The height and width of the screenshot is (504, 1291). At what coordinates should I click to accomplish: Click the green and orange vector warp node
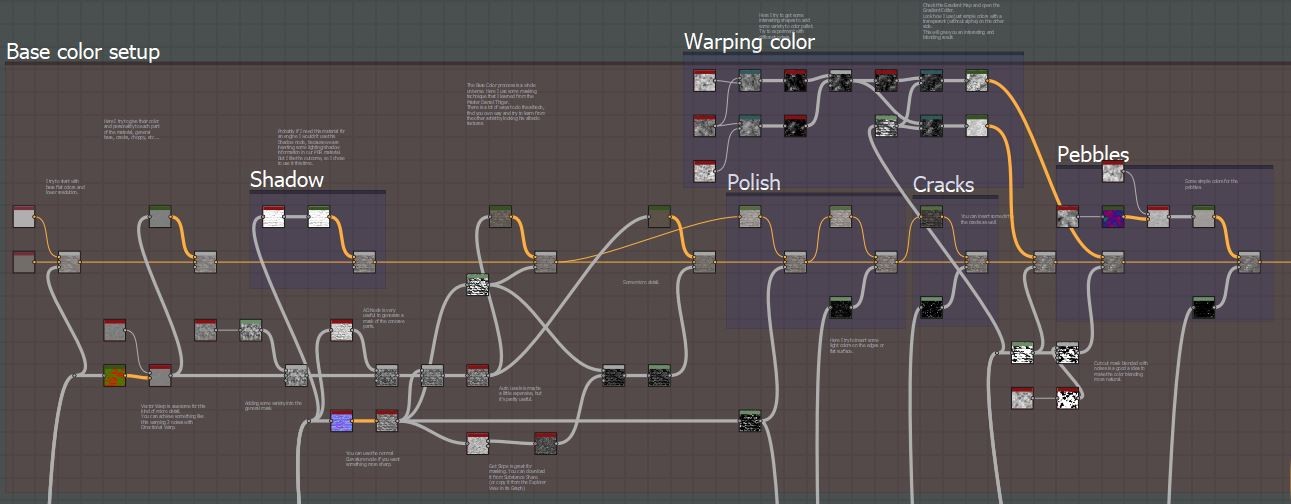click(115, 375)
